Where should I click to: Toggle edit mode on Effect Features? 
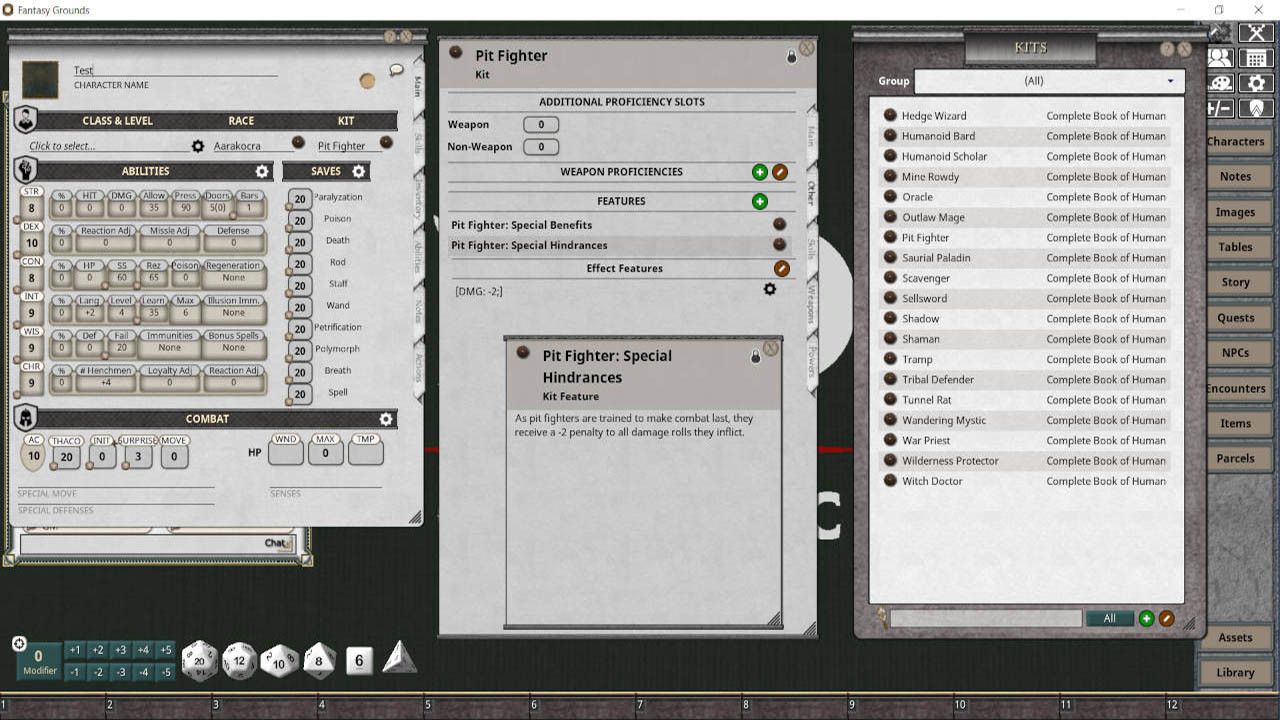click(x=781, y=268)
